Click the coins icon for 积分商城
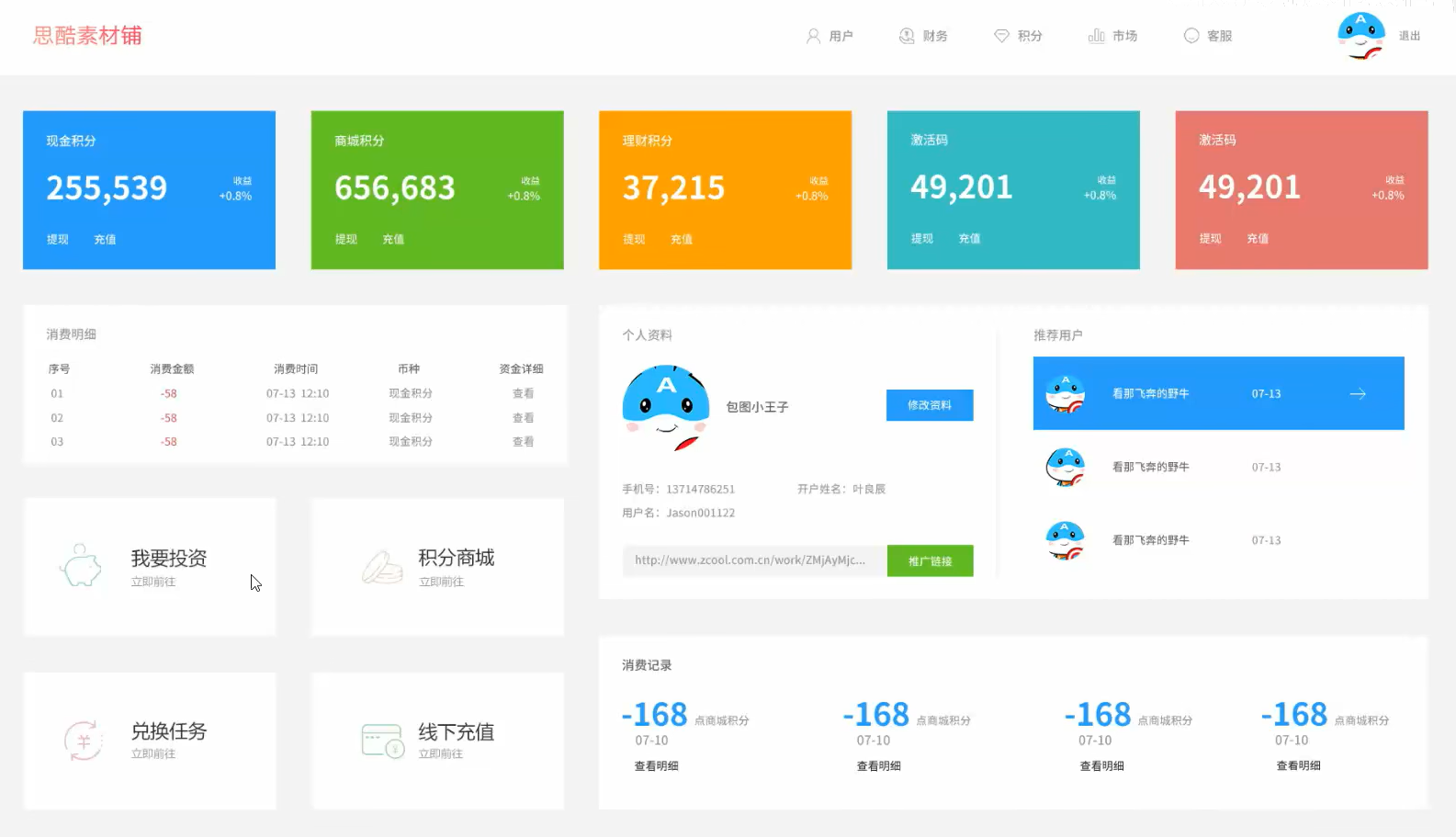 [x=382, y=567]
